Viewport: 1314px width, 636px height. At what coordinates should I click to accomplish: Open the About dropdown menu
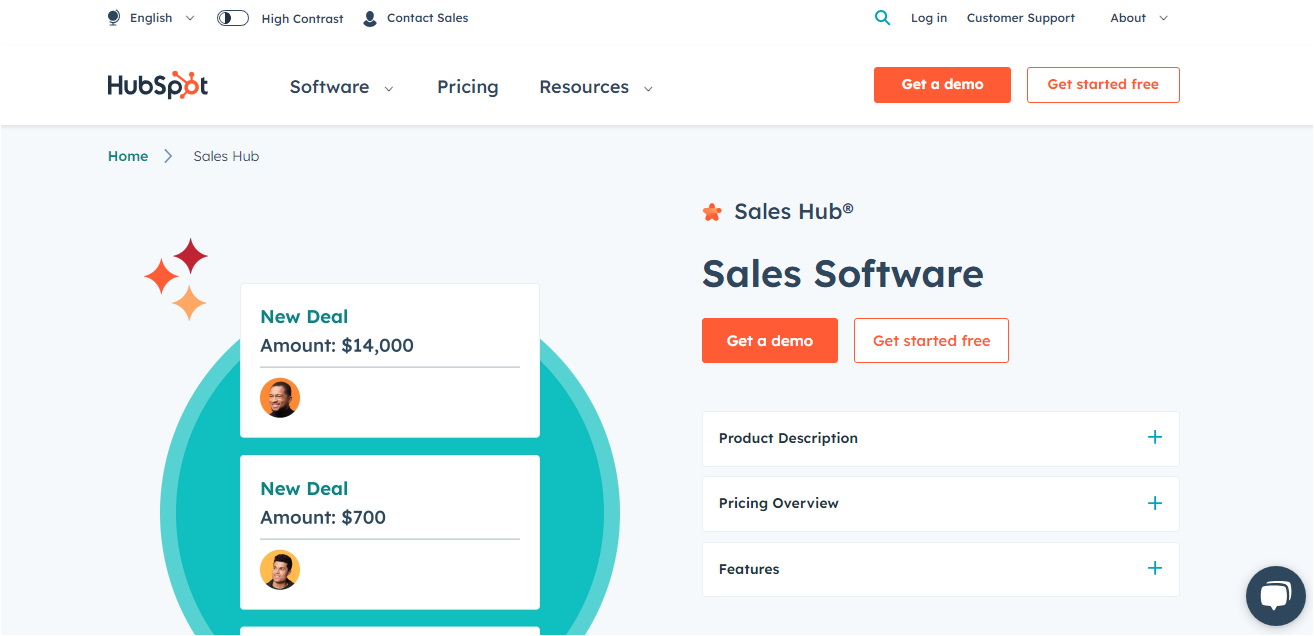pos(1138,18)
